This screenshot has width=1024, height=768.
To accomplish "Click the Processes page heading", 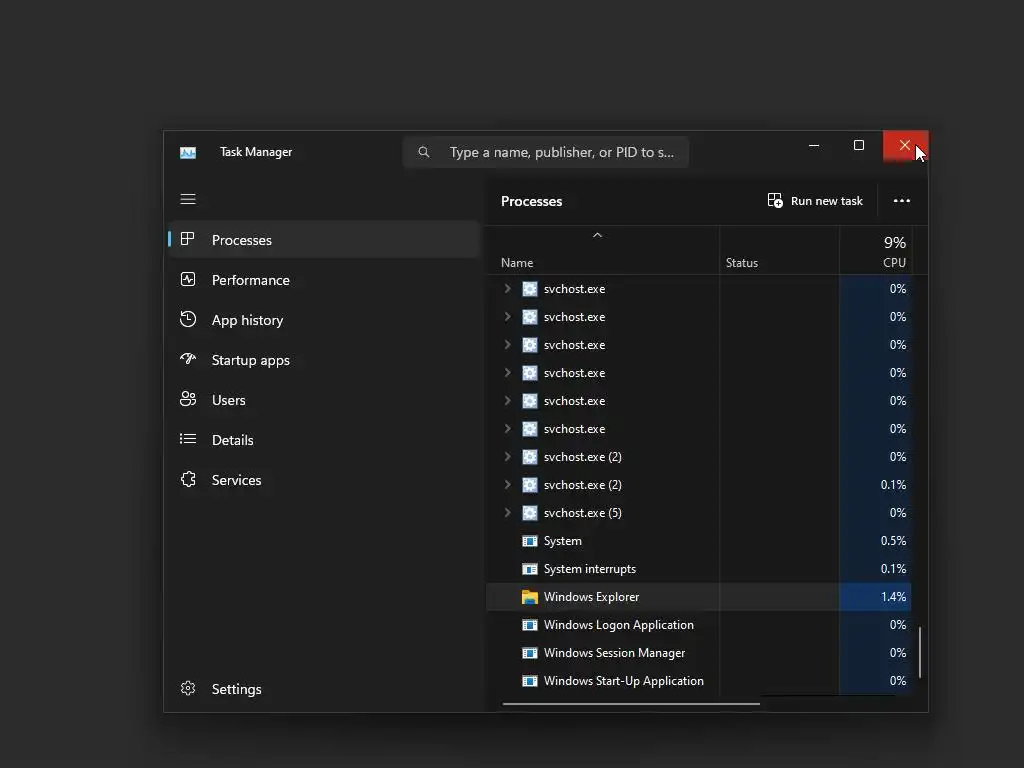I will (531, 201).
